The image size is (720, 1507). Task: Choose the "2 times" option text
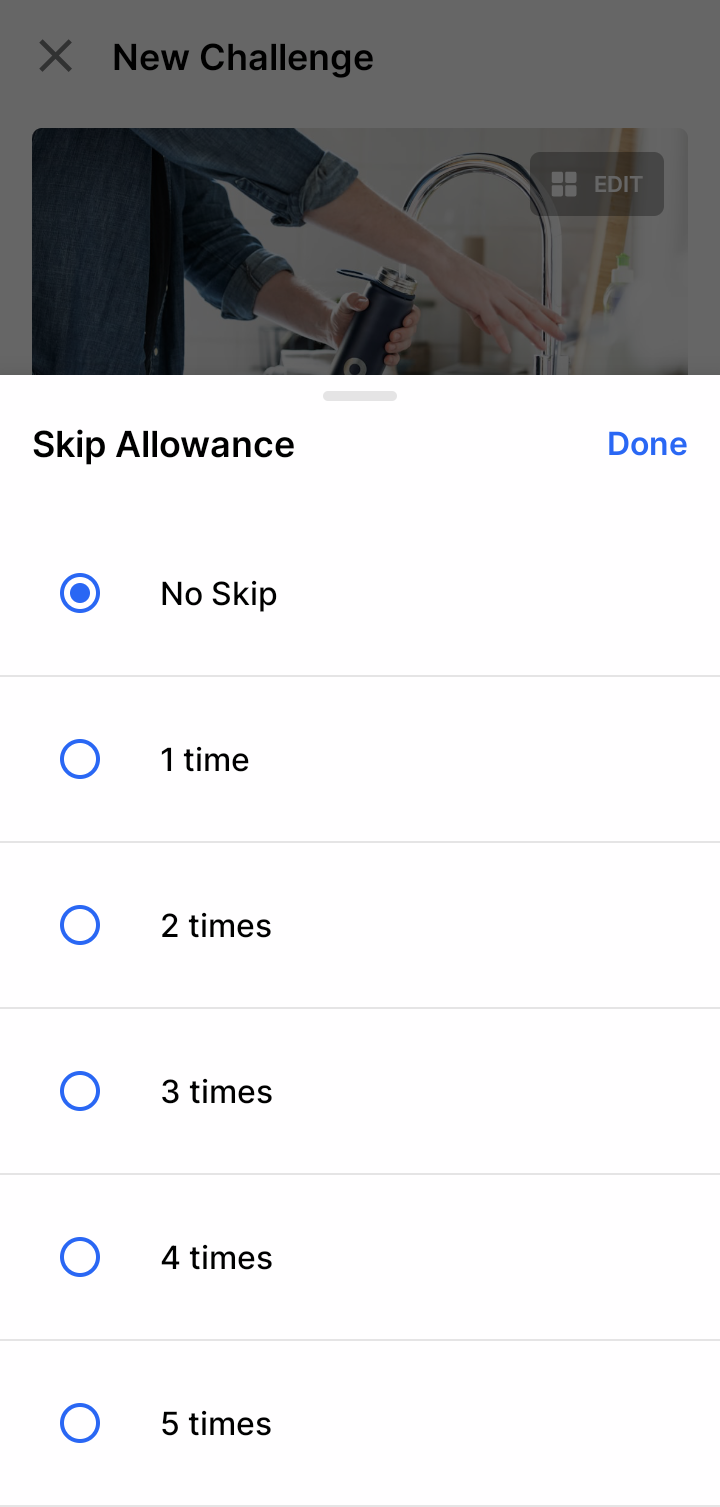(x=216, y=926)
